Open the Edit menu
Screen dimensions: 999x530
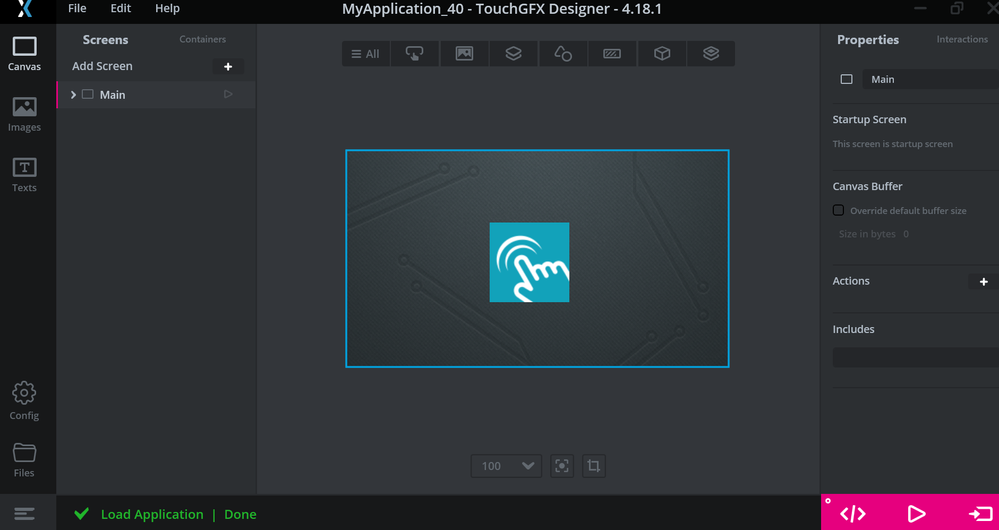(x=120, y=9)
